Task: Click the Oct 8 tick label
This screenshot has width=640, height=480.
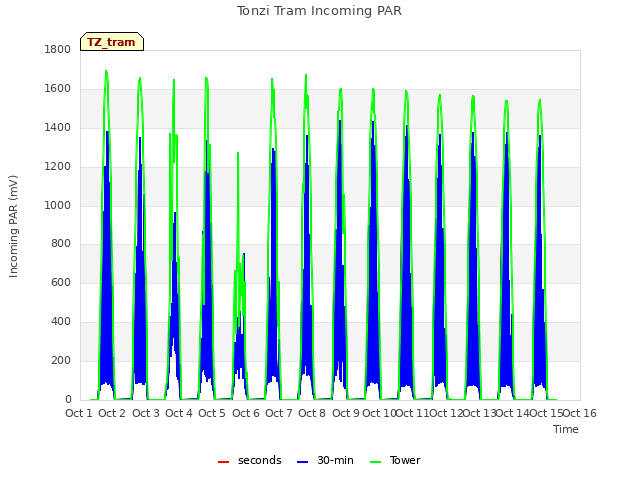Action: click(312, 413)
